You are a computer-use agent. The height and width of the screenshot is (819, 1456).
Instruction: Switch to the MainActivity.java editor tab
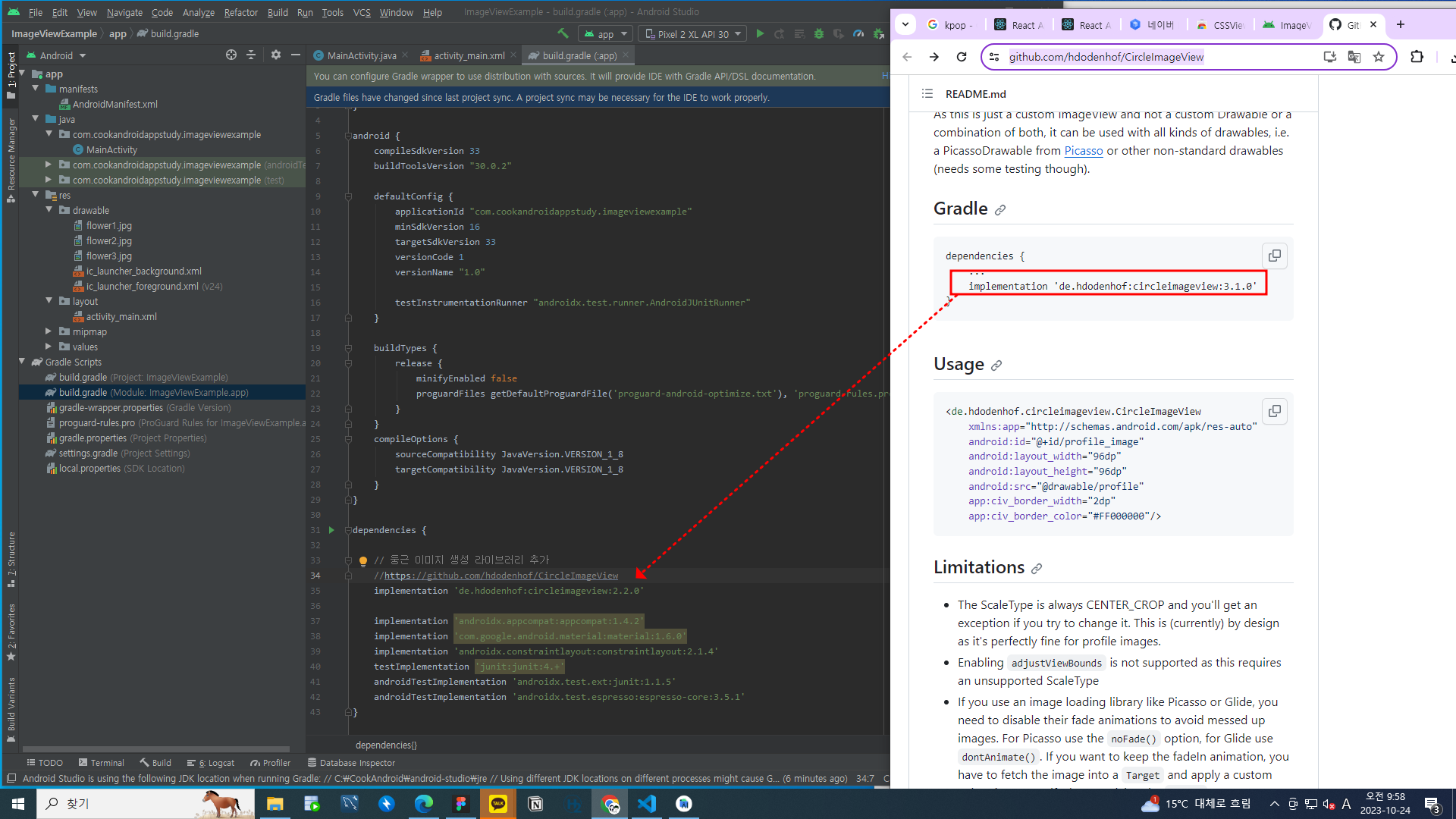361,55
